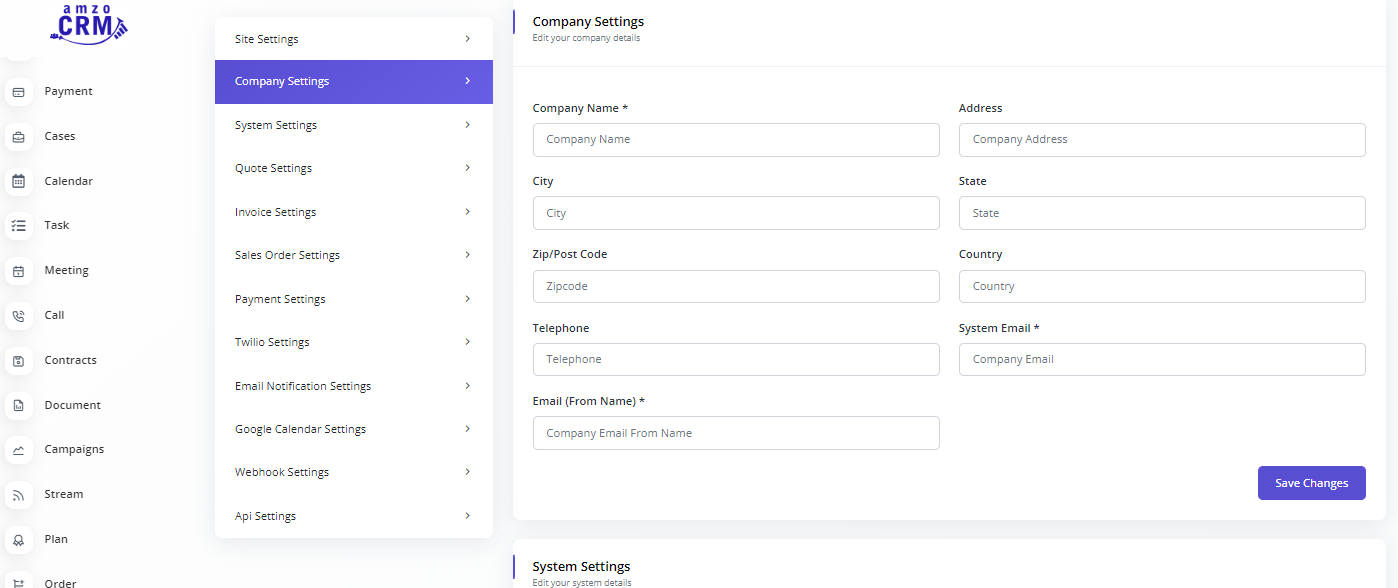This screenshot has width=1398, height=588.
Task: Click the Api Settings chevron arrow
Action: [x=467, y=515]
